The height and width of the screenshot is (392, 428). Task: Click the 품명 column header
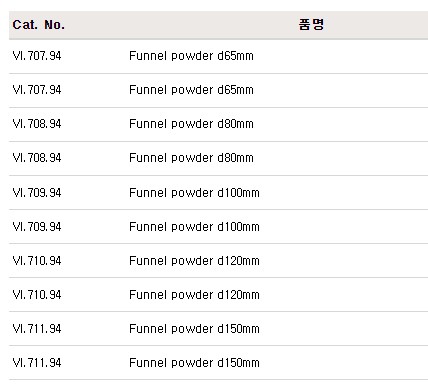pos(311,25)
